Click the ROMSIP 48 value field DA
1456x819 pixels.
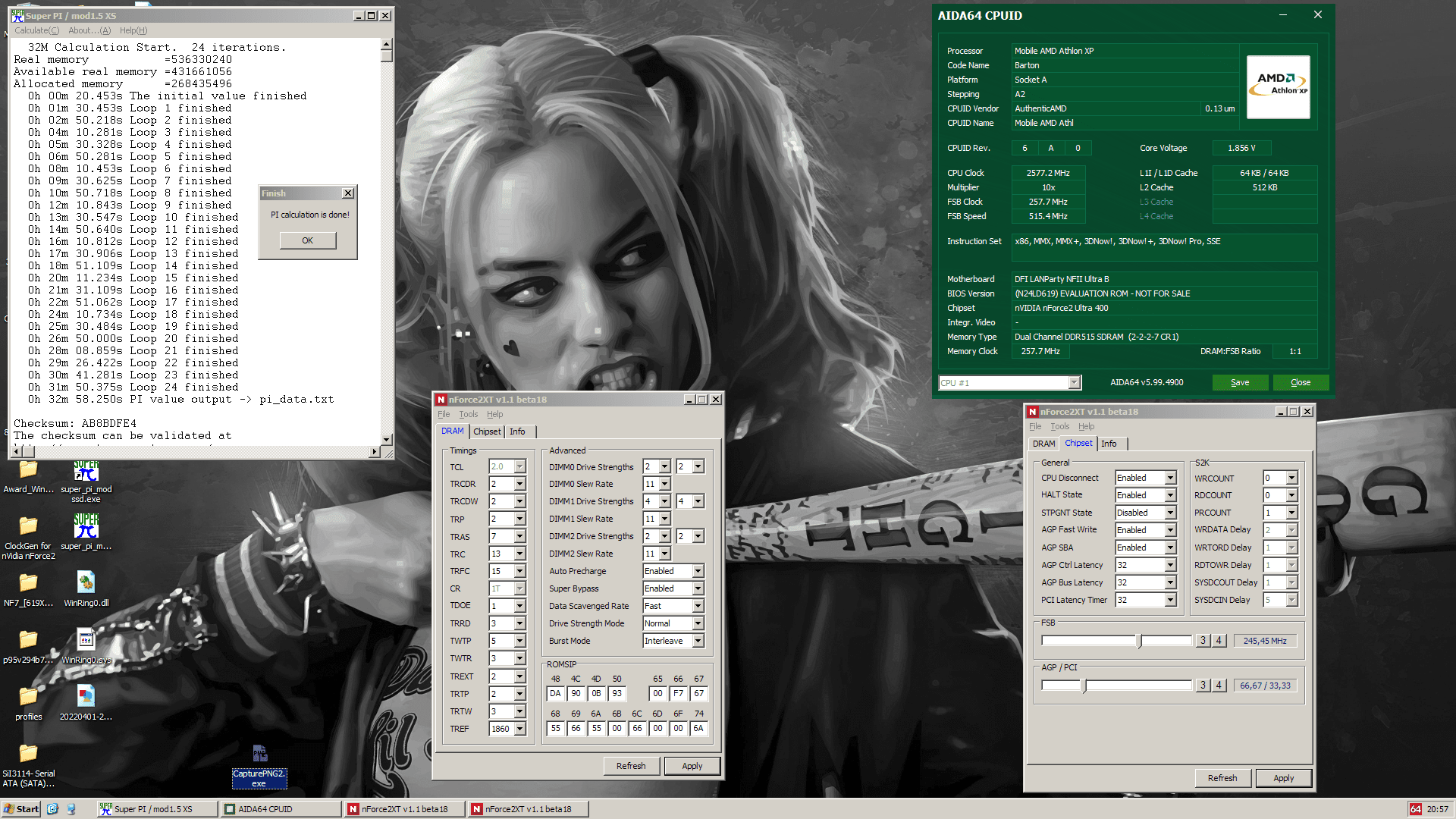tap(555, 693)
